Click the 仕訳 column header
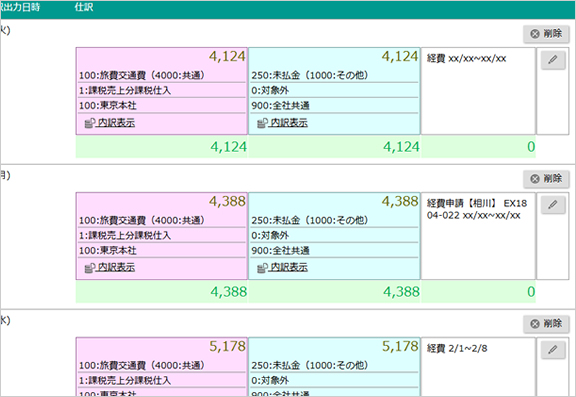The image size is (576, 397). coord(84,7)
